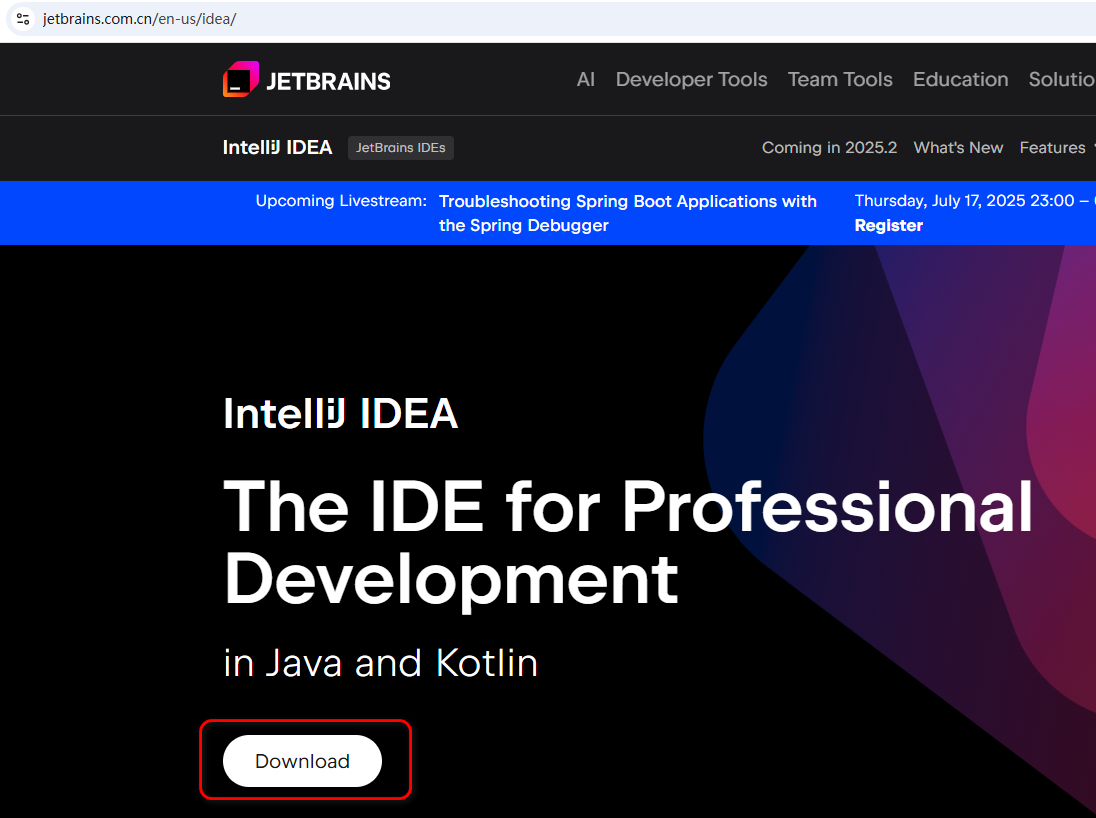
Task: Click the IntelliJ IDEA header link
Action: point(277,147)
